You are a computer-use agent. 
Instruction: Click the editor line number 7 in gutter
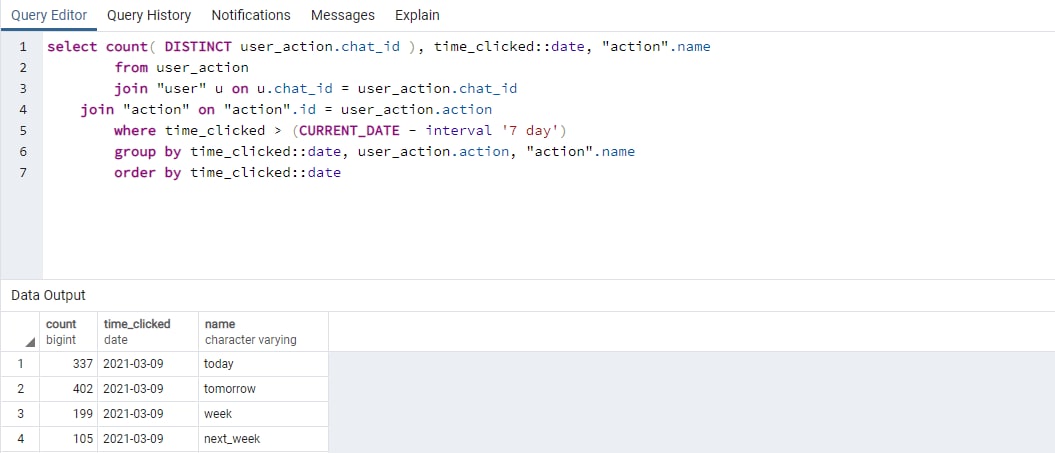pyautogui.click(x=24, y=172)
